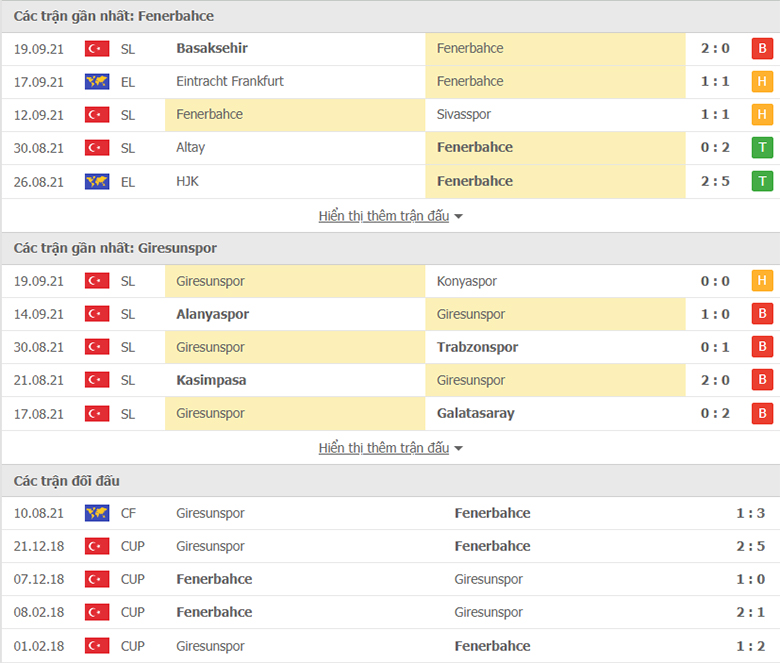Screen dimensions: 780x663
Task: Expand more Fenerbahce matches via dropdown arrow
Action: [x=459, y=216]
